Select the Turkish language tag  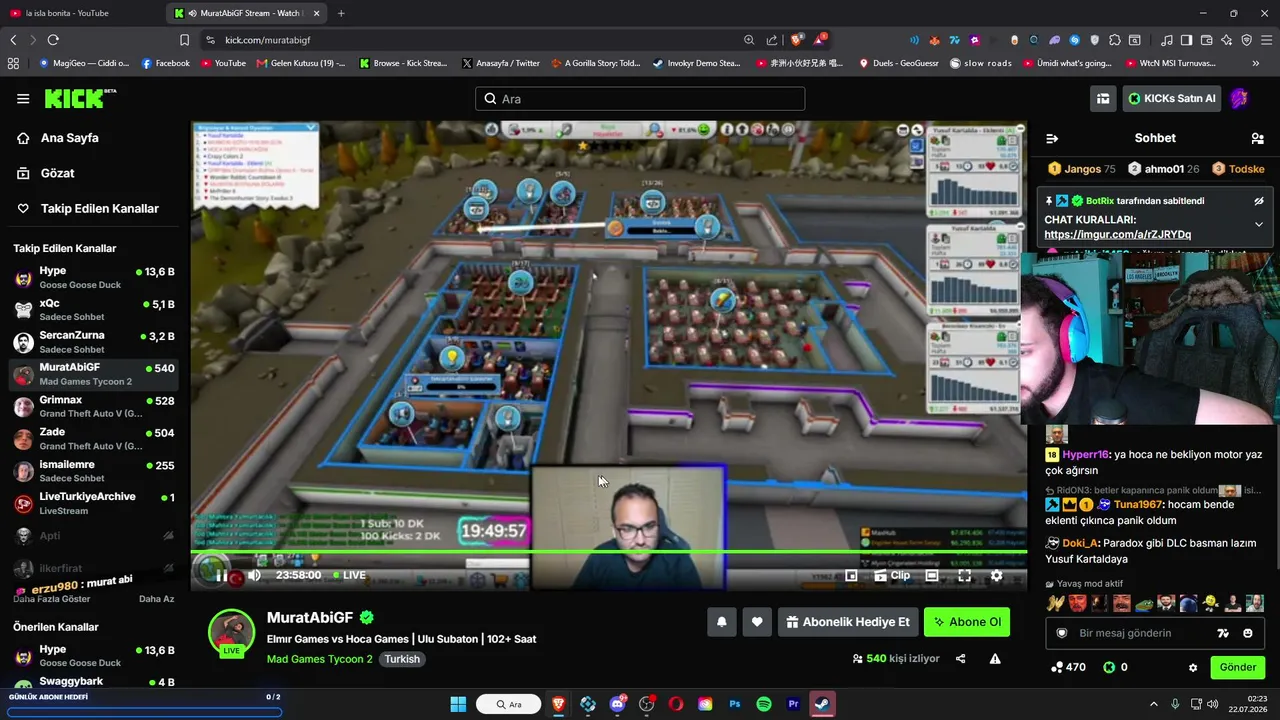pyautogui.click(x=402, y=659)
